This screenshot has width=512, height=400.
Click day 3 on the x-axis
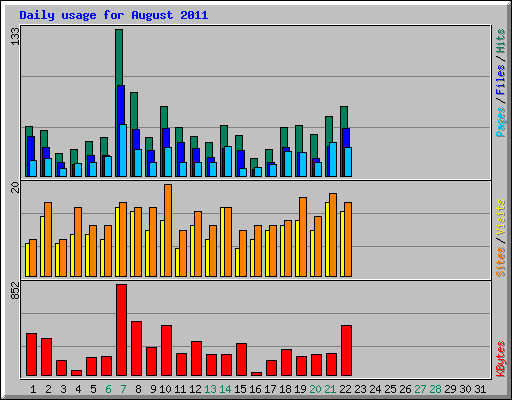tap(63, 389)
